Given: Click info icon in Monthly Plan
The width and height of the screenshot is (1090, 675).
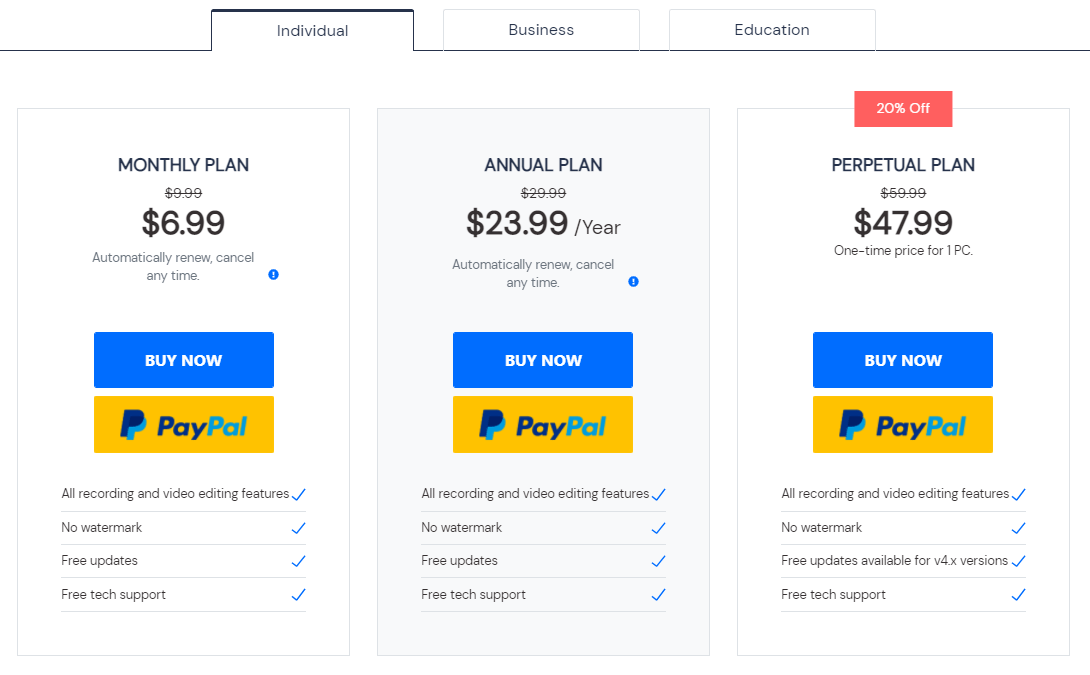Looking at the screenshot, I should pos(273,275).
